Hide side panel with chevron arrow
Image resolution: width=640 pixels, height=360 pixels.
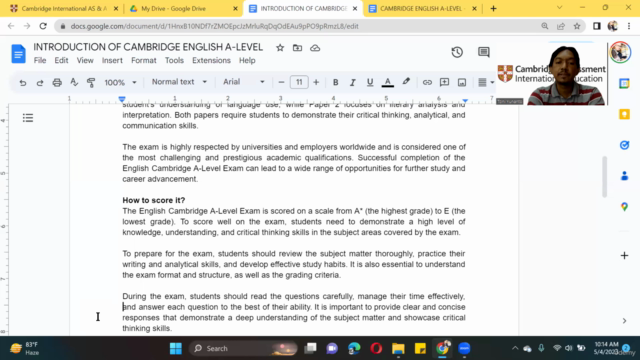click(x=624, y=321)
